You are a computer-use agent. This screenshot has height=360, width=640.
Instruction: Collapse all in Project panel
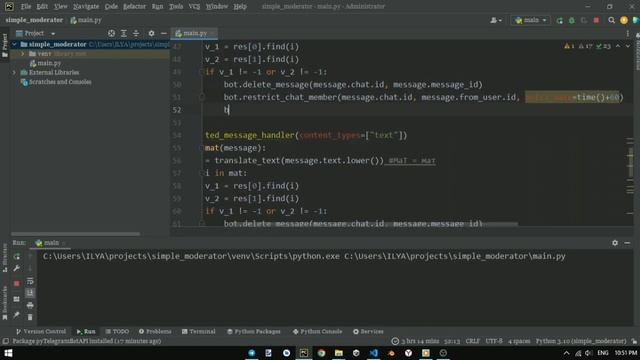[136, 33]
